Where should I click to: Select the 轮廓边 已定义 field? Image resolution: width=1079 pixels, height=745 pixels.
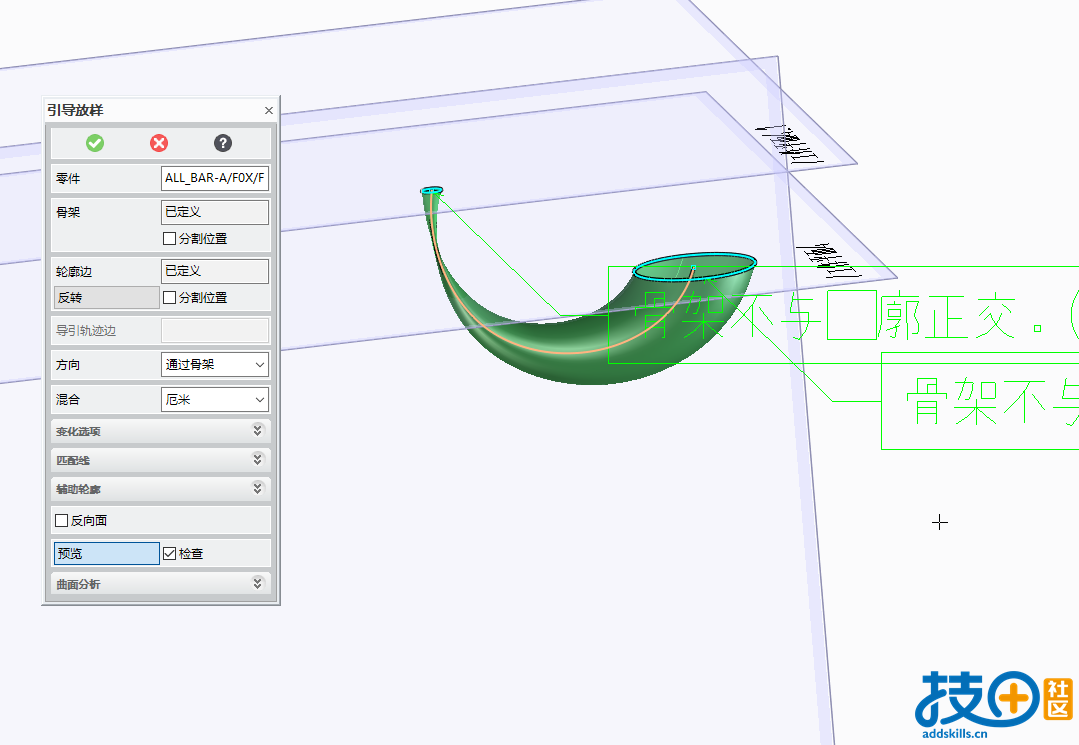click(215, 271)
